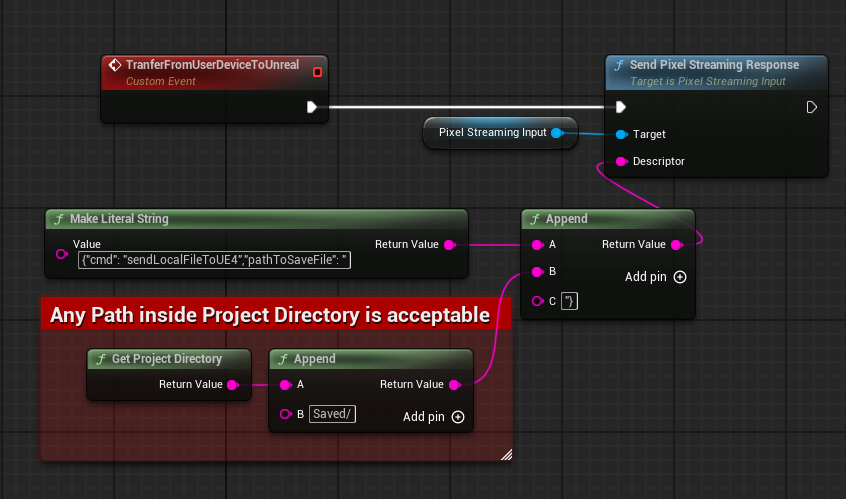The width and height of the screenshot is (846, 499).
Task: Click the Pixel Streaming Input variable output pin
Action: pos(557,132)
